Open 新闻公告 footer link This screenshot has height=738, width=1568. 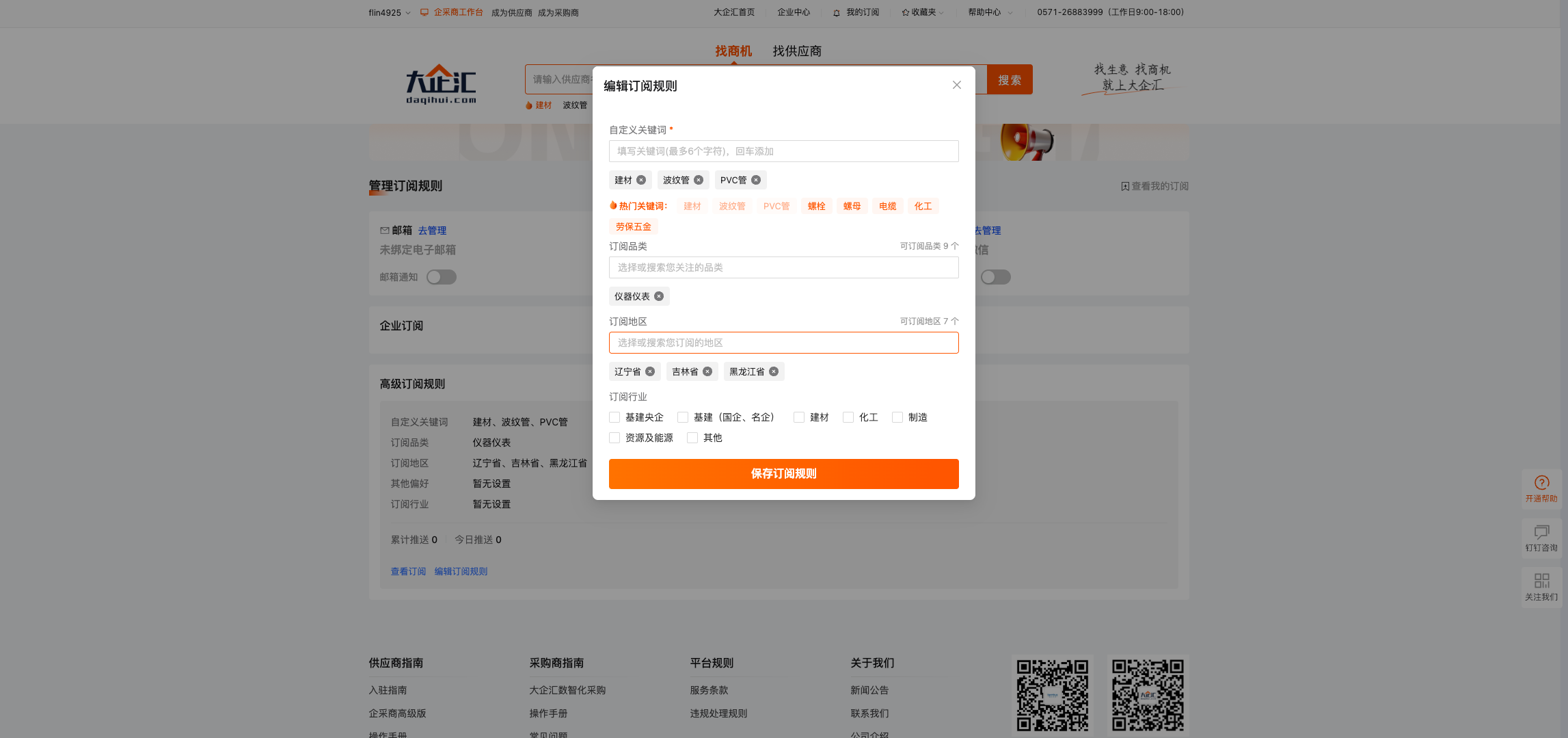[869, 691]
